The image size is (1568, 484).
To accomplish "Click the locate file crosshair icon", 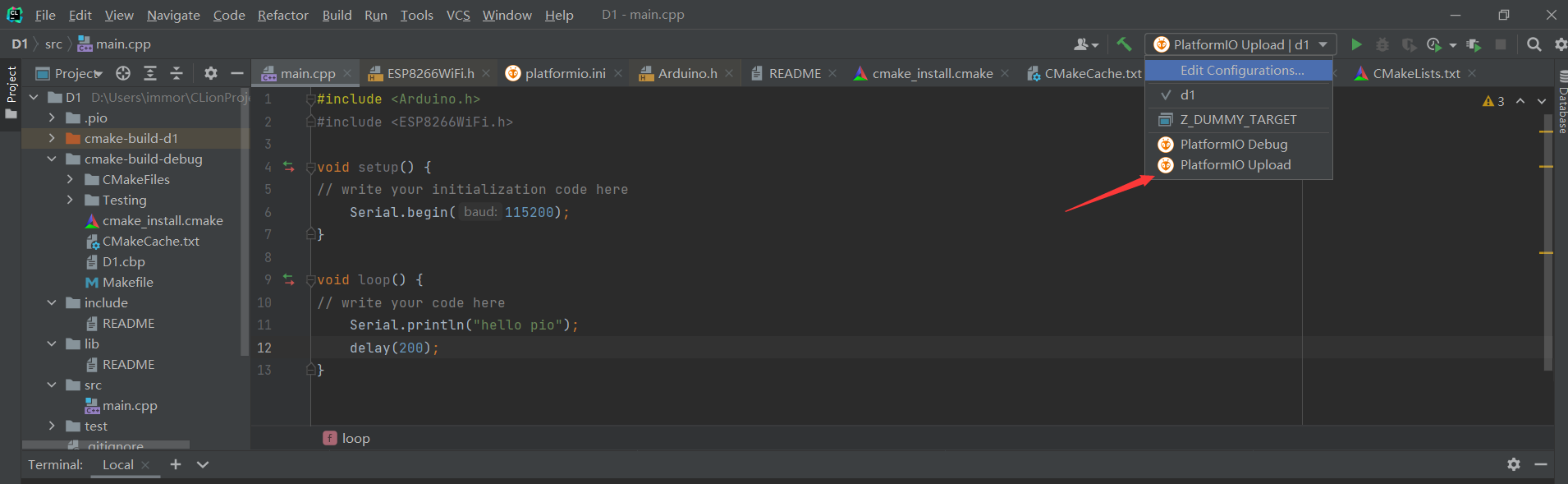I will coord(123,73).
